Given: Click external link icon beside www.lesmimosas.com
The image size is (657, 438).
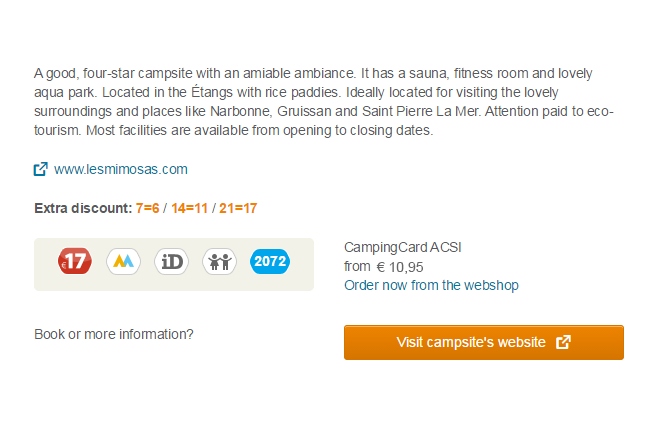Looking at the screenshot, I should coord(41,169).
